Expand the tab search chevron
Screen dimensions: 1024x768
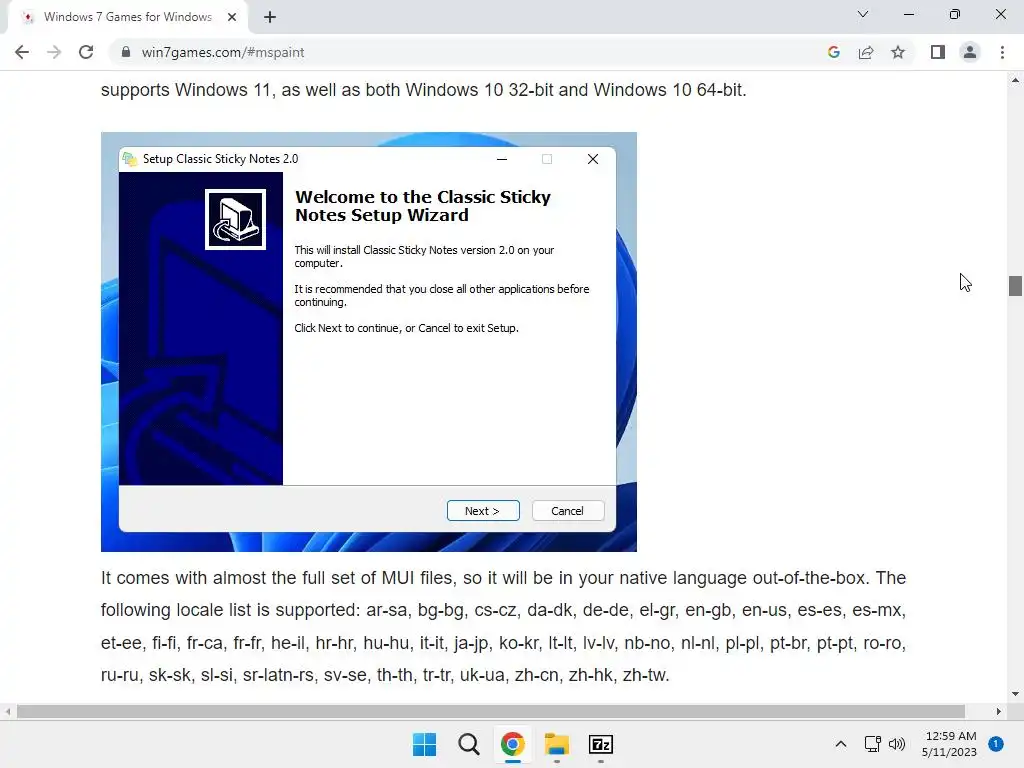point(863,14)
